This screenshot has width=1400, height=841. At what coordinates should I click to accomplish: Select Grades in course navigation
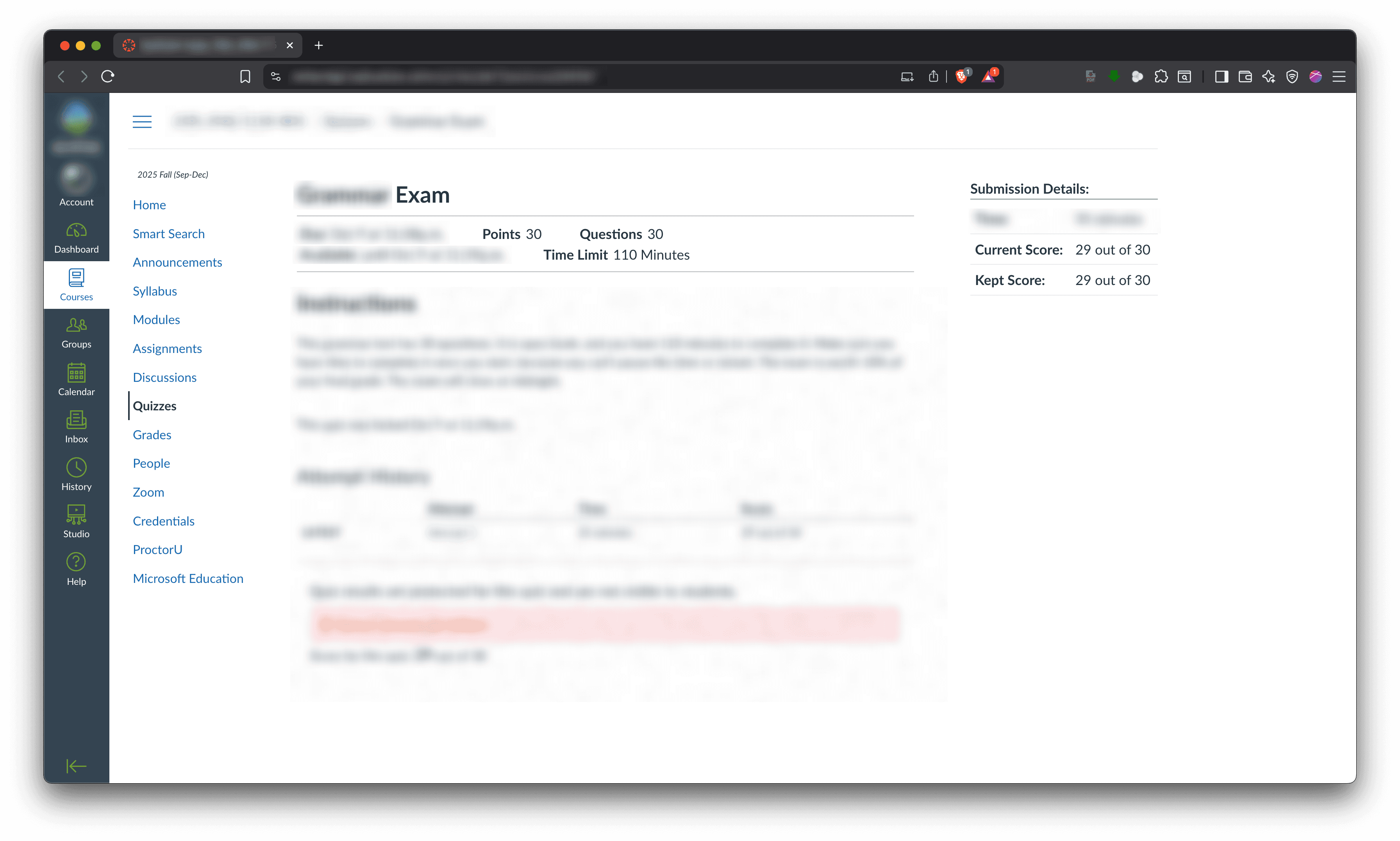click(x=152, y=435)
